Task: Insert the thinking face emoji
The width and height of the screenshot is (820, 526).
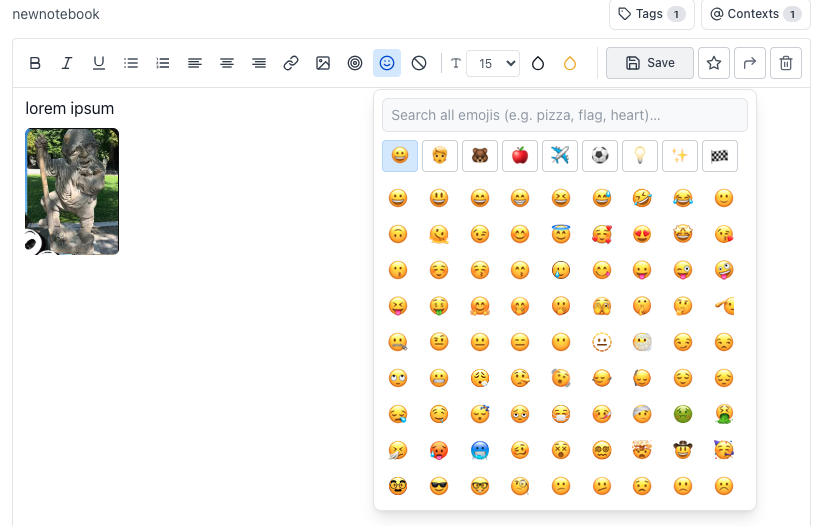Action: pos(683,306)
